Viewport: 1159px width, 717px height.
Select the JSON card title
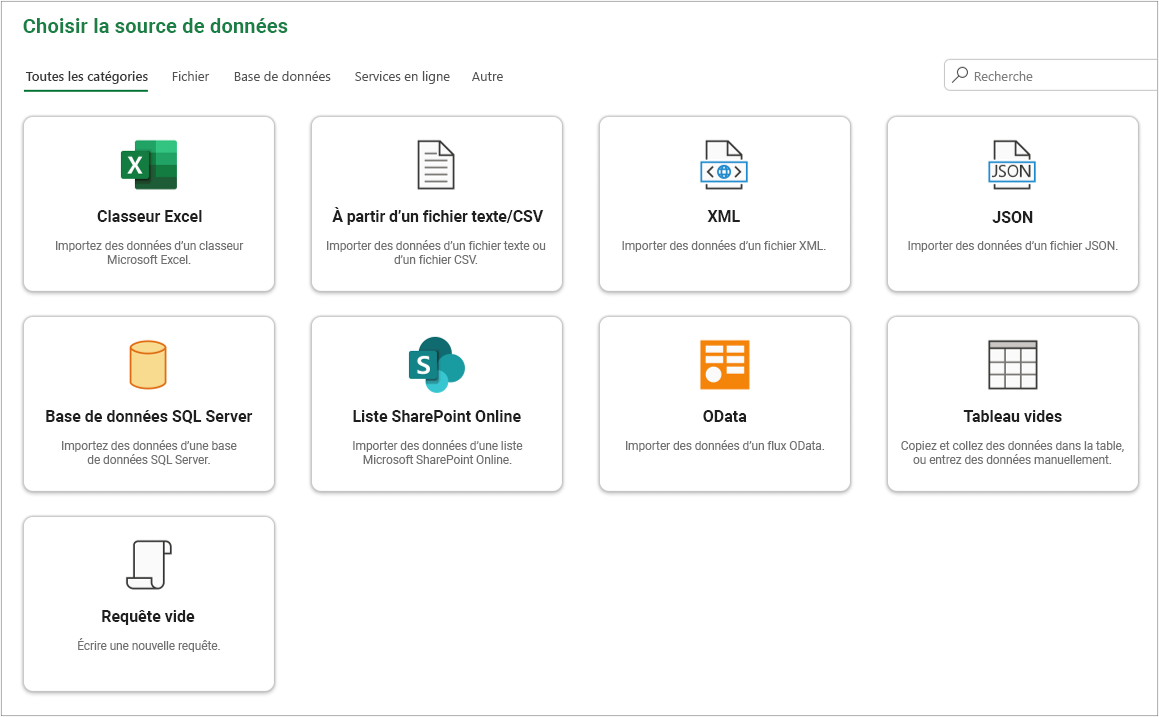(1013, 217)
